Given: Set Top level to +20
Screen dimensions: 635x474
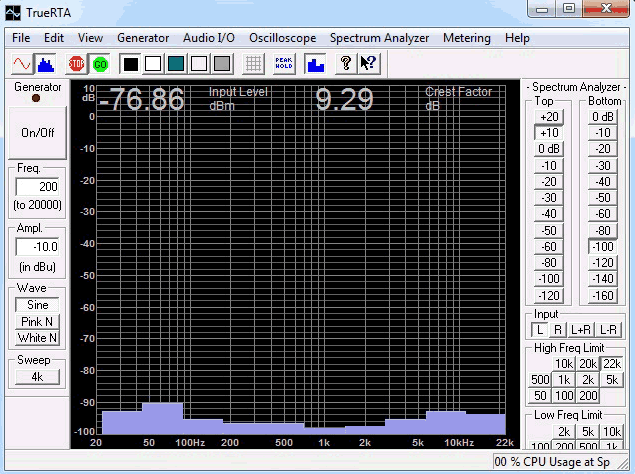Looking at the screenshot, I should [x=549, y=117].
